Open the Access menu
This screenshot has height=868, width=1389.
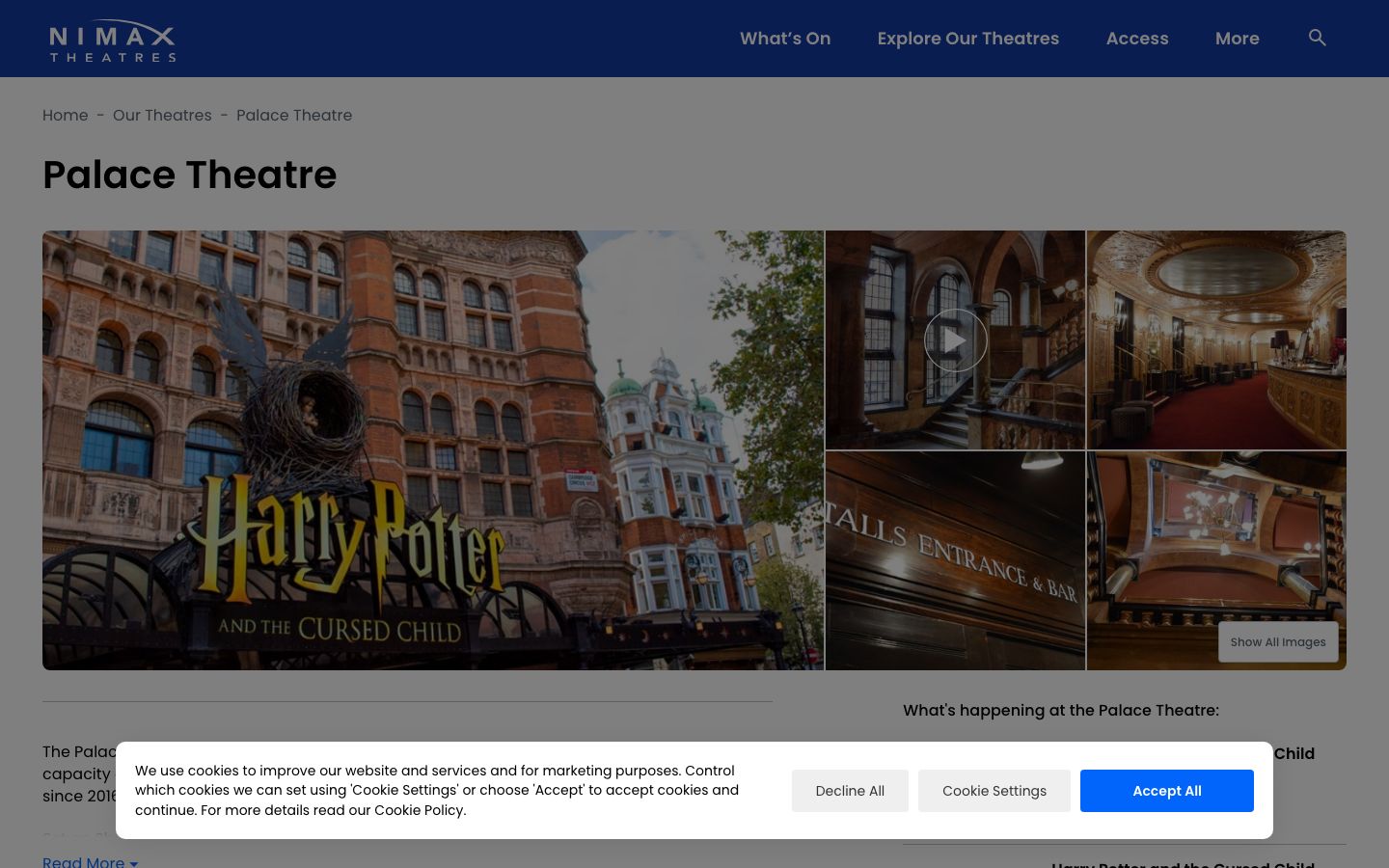pos(1137,39)
